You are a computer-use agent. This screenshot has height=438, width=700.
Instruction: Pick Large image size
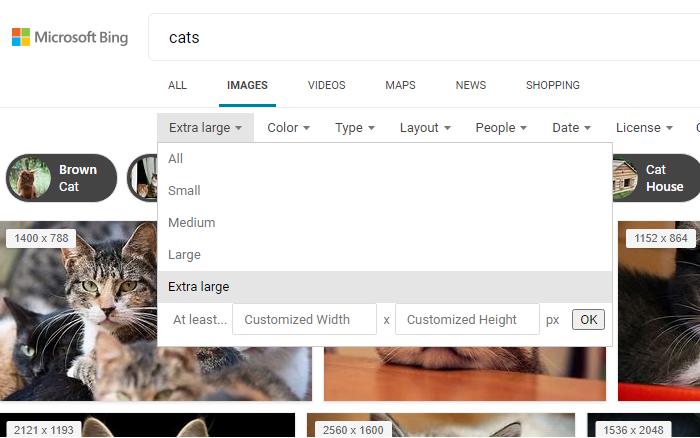click(x=385, y=254)
